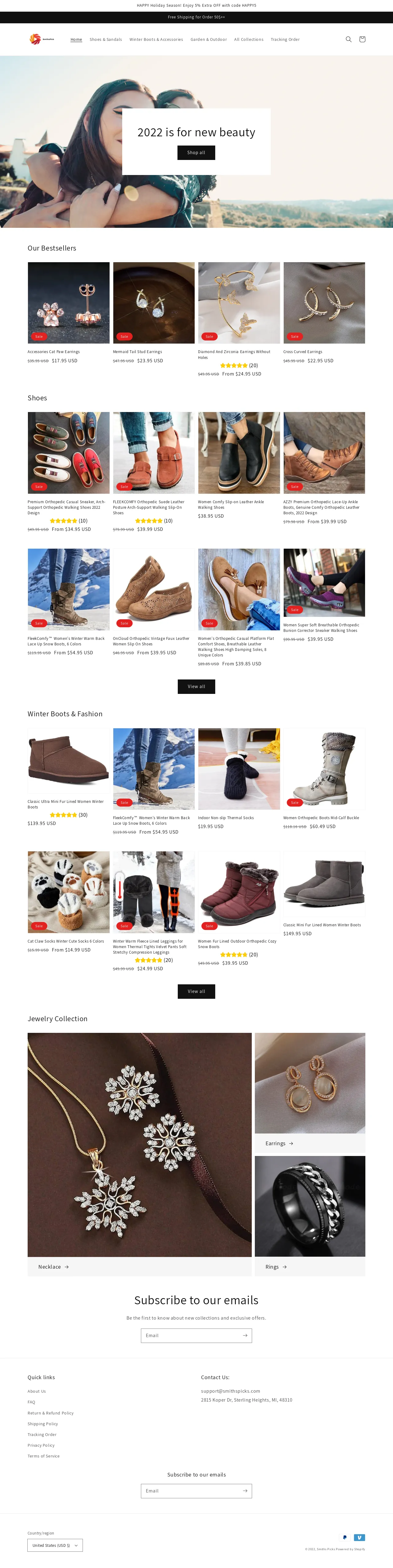Submit email with arrow in subscribe box
The height and width of the screenshot is (1568, 393).
pos(245,1335)
